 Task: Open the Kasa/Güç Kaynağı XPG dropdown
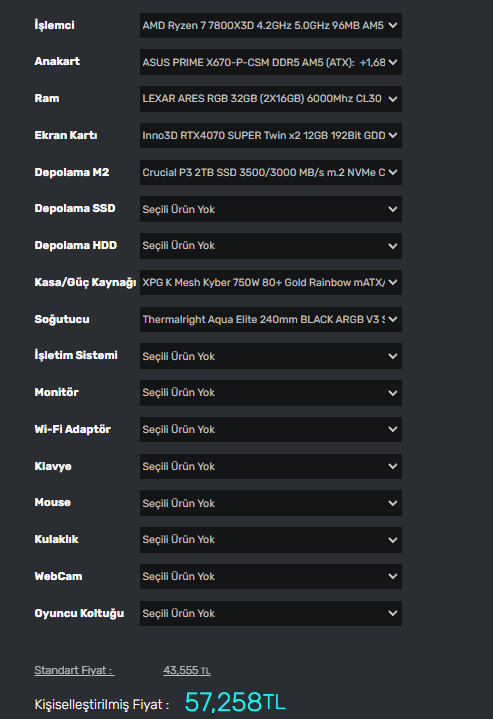271,282
